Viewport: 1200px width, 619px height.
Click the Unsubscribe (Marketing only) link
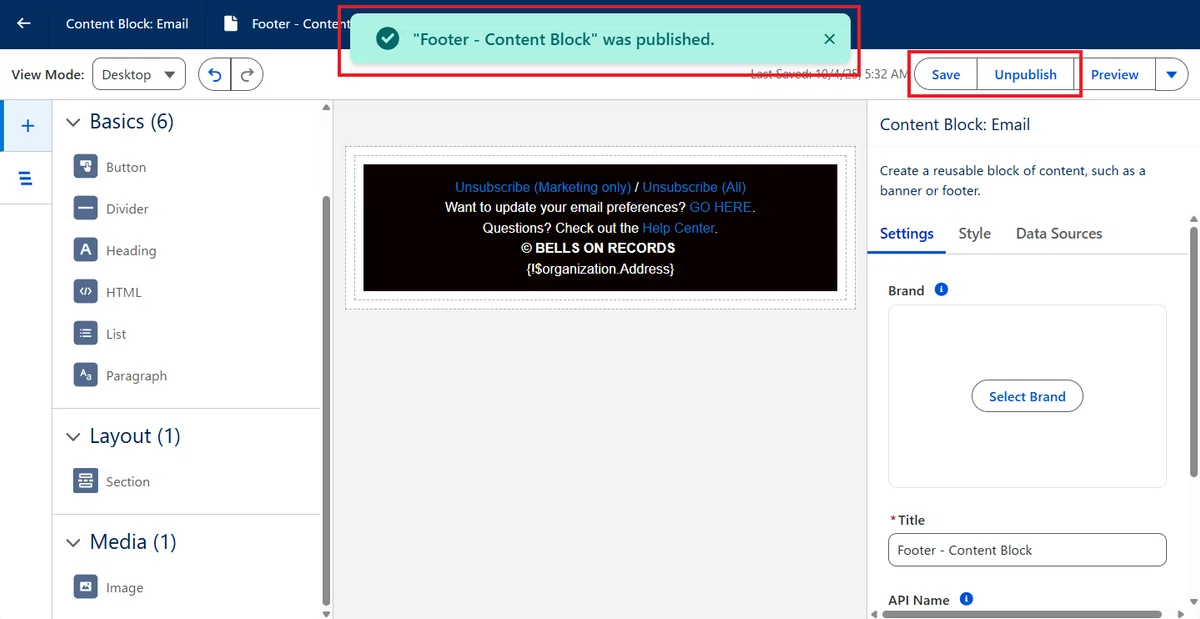point(543,187)
